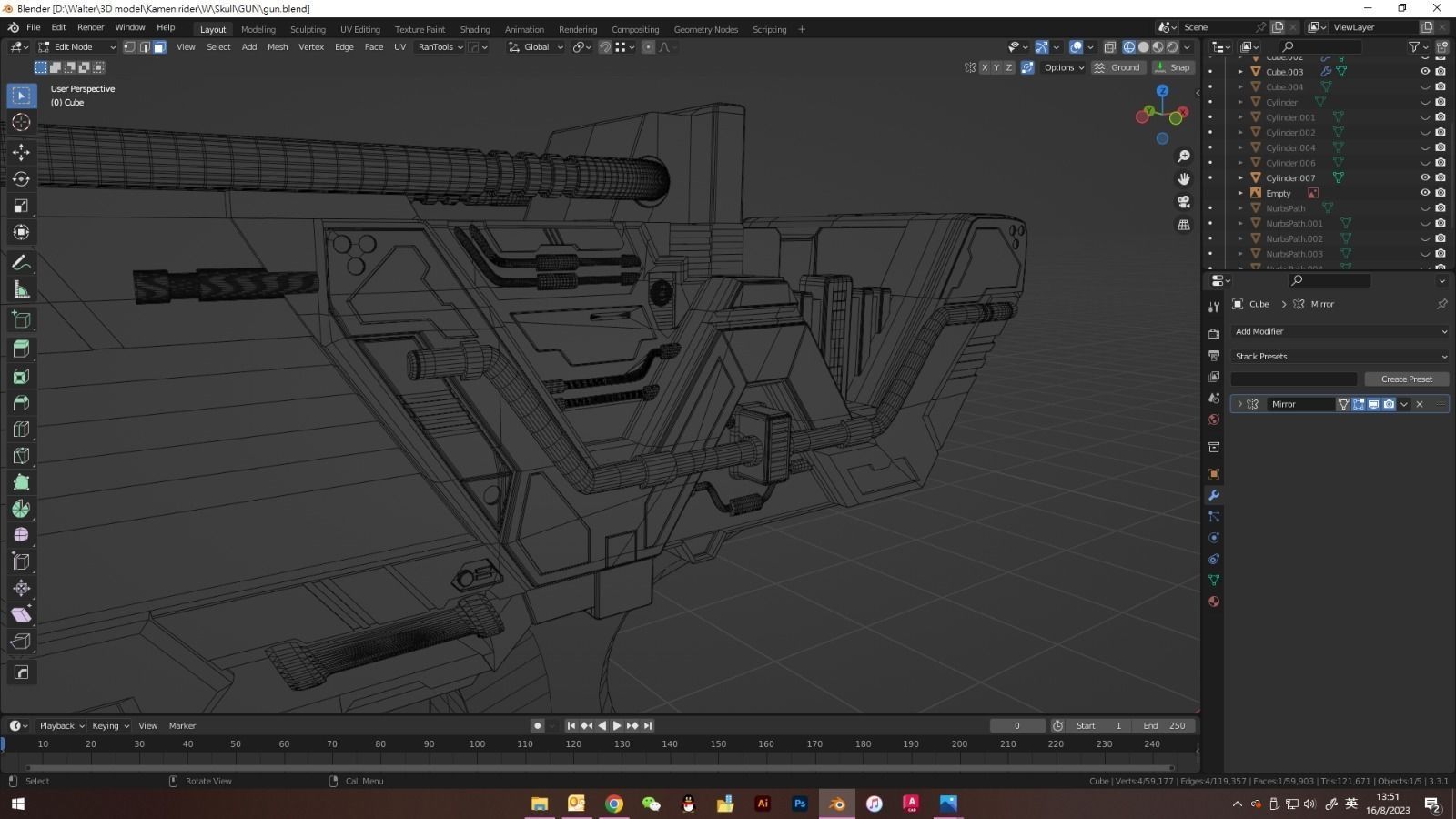The image size is (1456, 819).
Task: Click the pan hand icon in viewport
Action: click(x=1184, y=179)
